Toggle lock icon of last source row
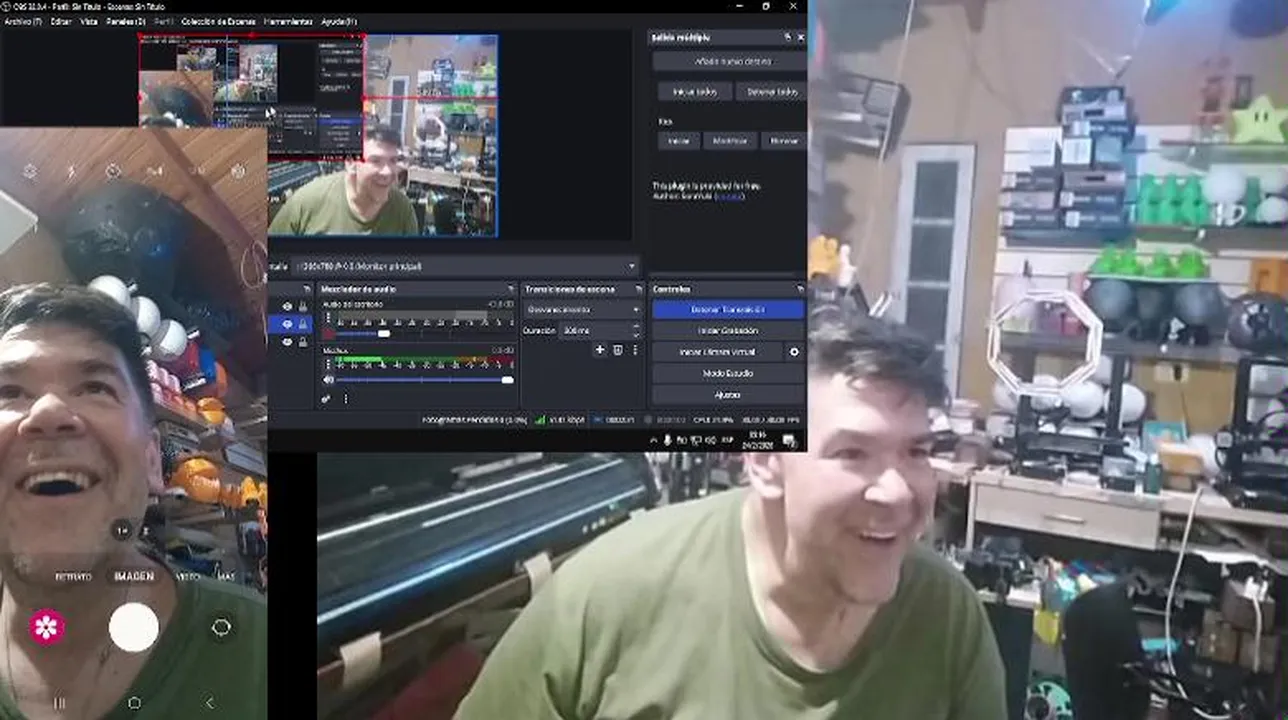Image resolution: width=1288 pixels, height=720 pixels. point(303,342)
